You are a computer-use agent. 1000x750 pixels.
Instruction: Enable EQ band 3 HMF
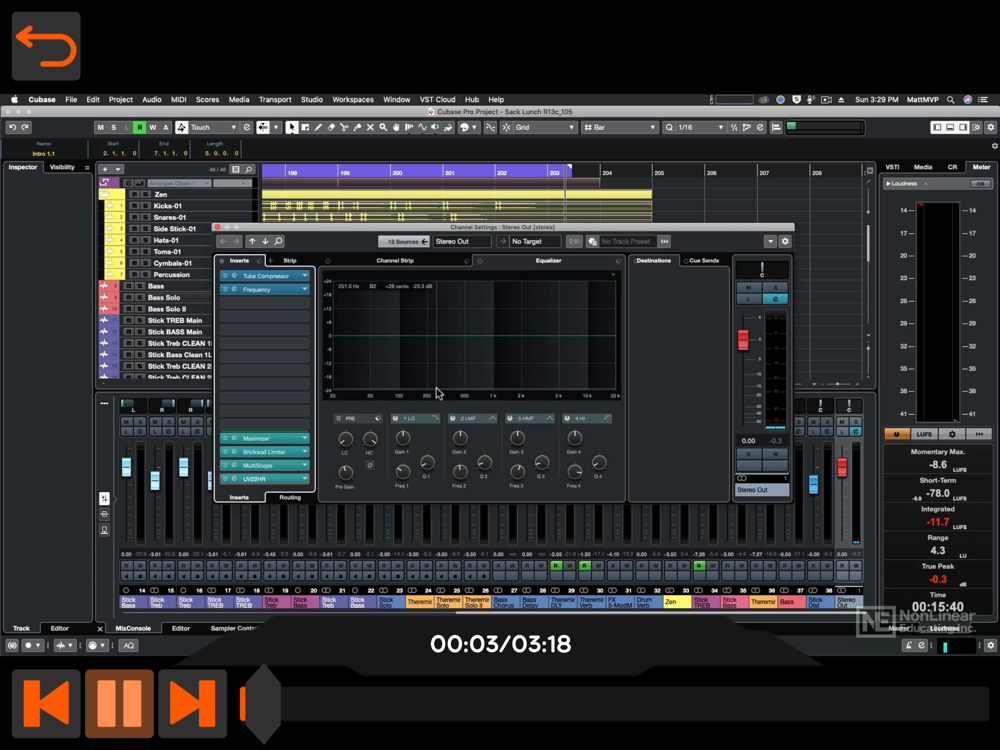[x=510, y=418]
